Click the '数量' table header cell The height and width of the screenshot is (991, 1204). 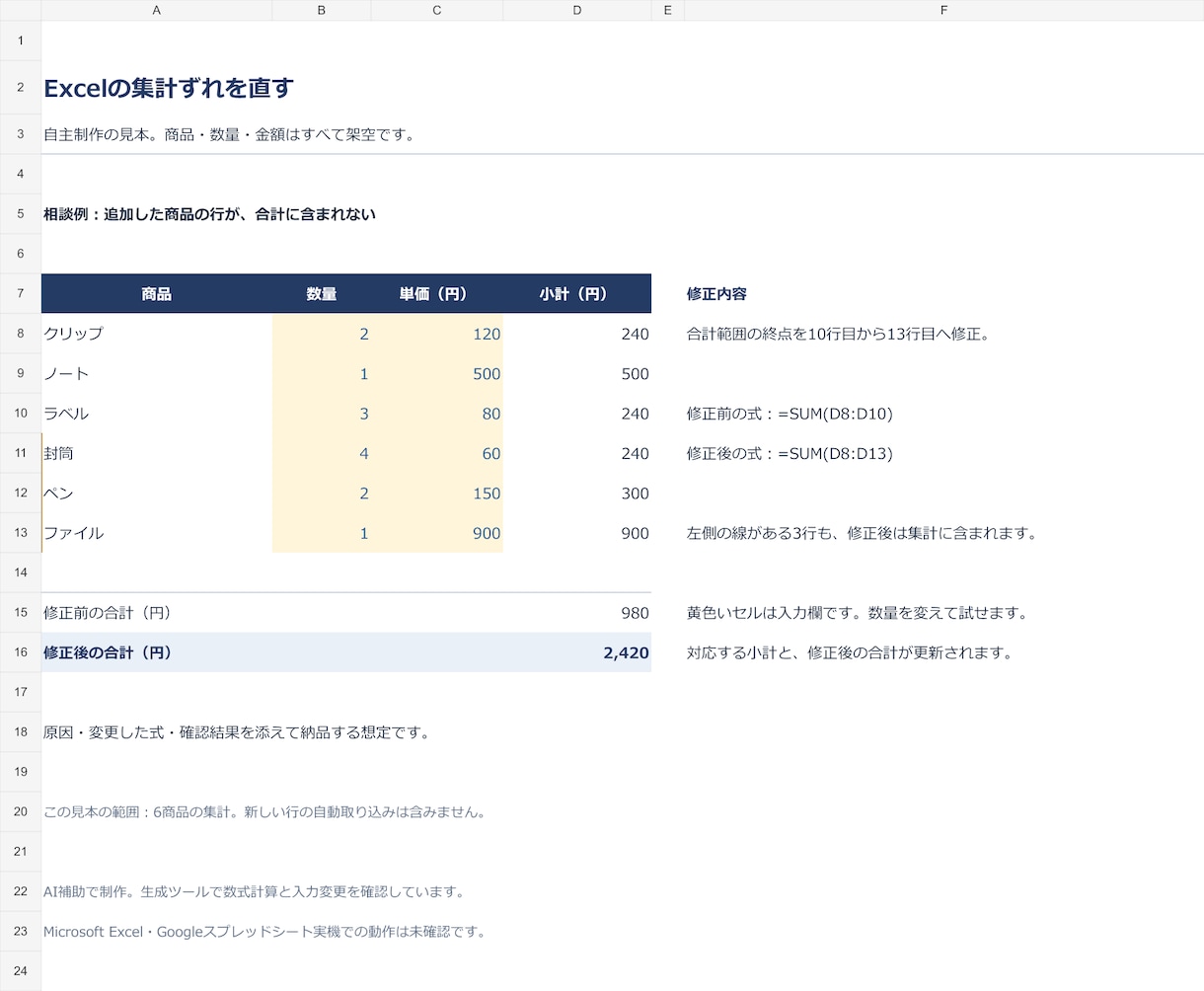[322, 294]
